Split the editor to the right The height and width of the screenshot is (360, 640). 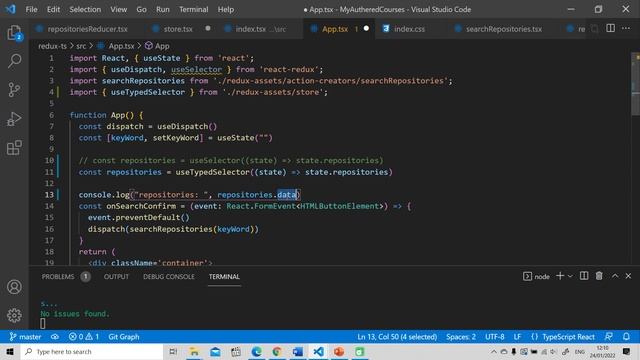(610, 28)
